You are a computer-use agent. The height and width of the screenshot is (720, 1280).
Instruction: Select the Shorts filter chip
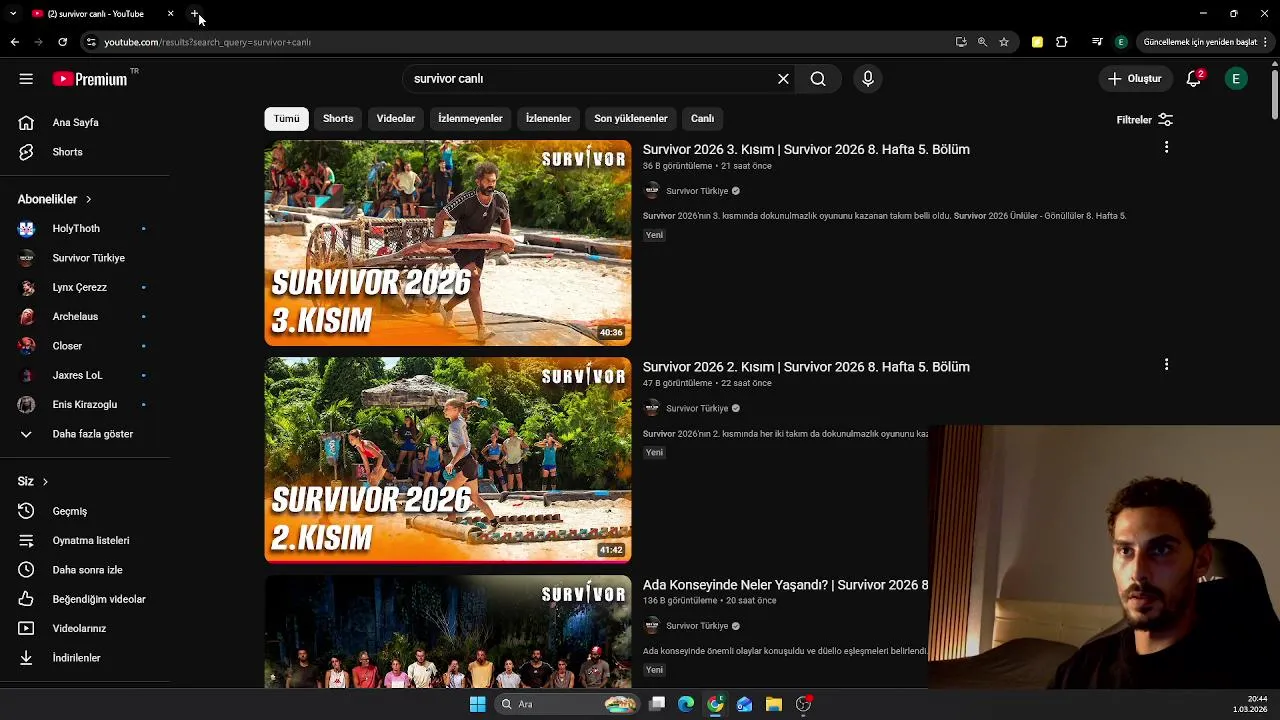[x=338, y=119]
